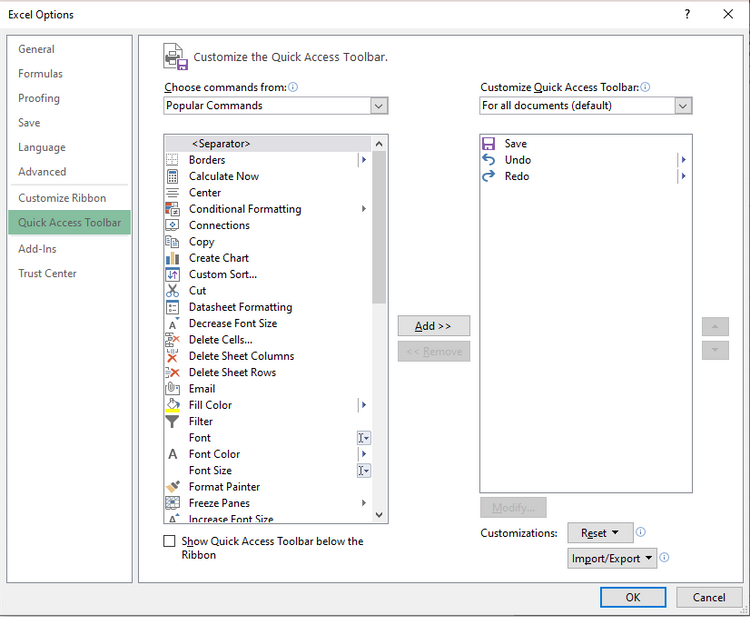Screen dimensions: 750x617
Task: Select the Create Chart icon
Action: [172, 258]
